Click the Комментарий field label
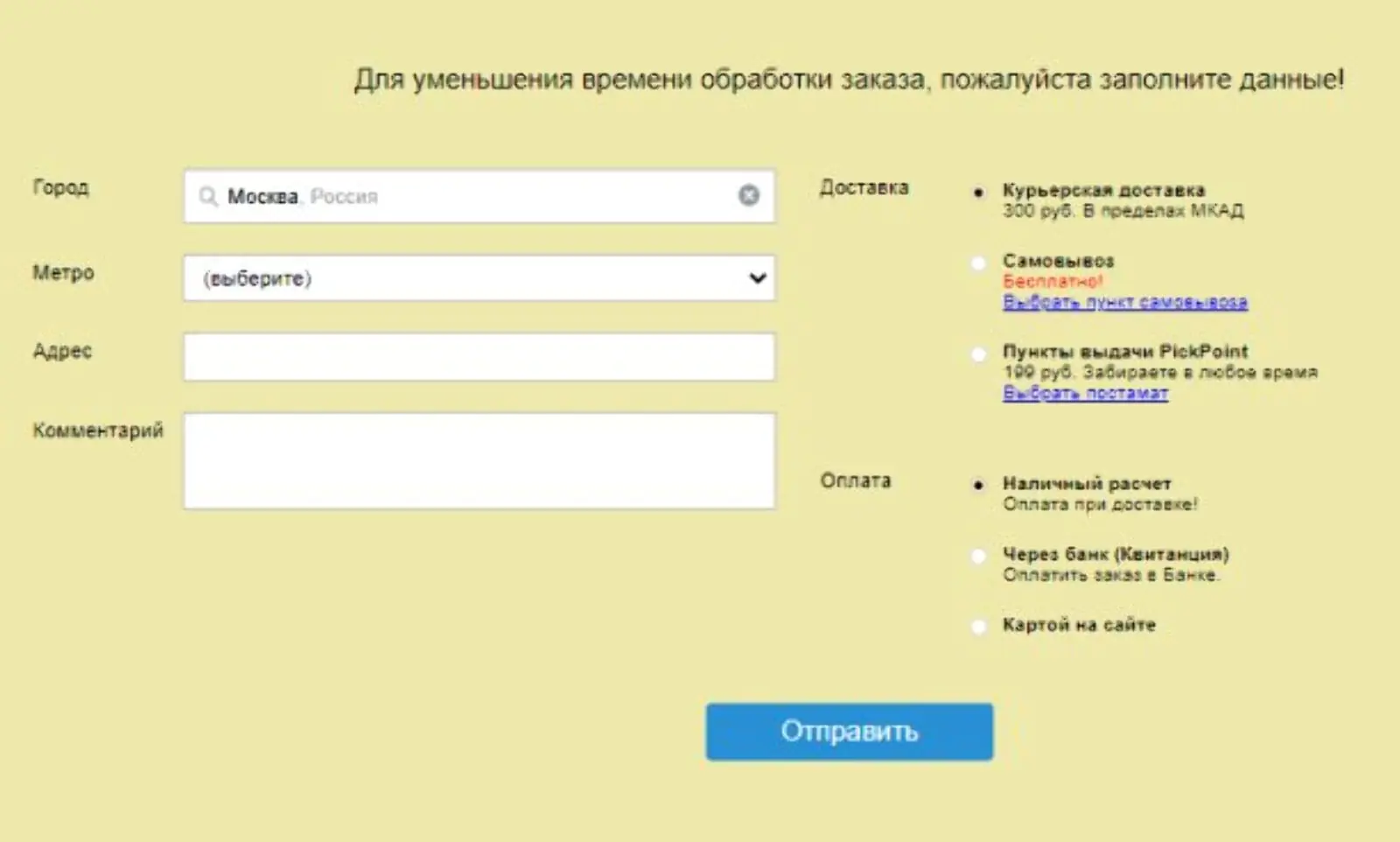This screenshot has height=842, width=1400. tap(98, 431)
